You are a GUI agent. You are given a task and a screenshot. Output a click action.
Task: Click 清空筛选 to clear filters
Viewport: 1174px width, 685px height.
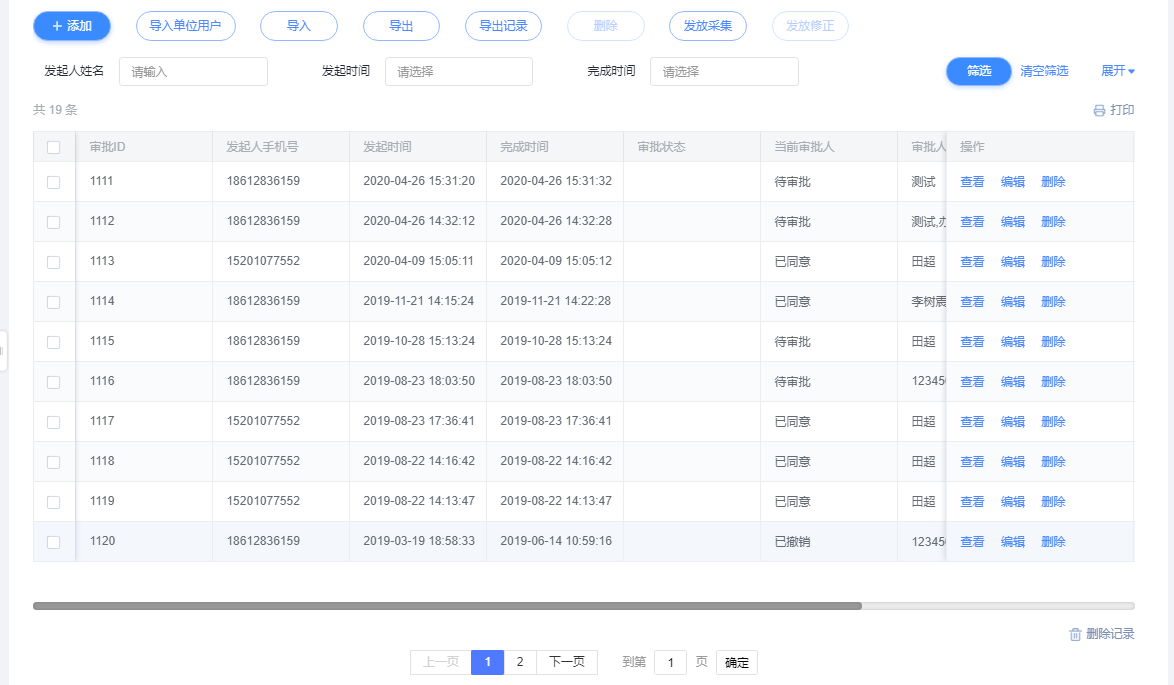click(x=1044, y=71)
